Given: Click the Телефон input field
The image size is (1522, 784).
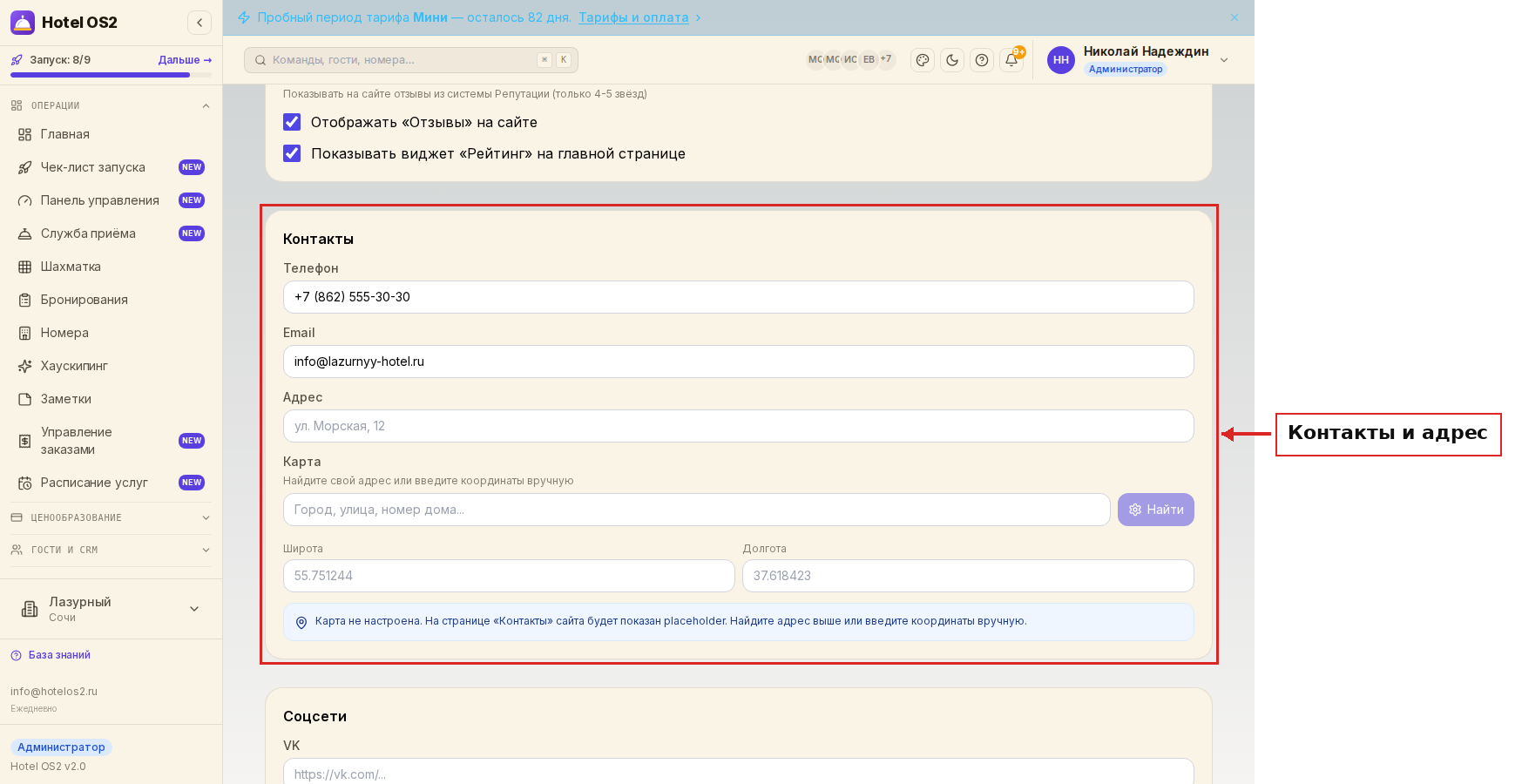Looking at the screenshot, I should 738,297.
